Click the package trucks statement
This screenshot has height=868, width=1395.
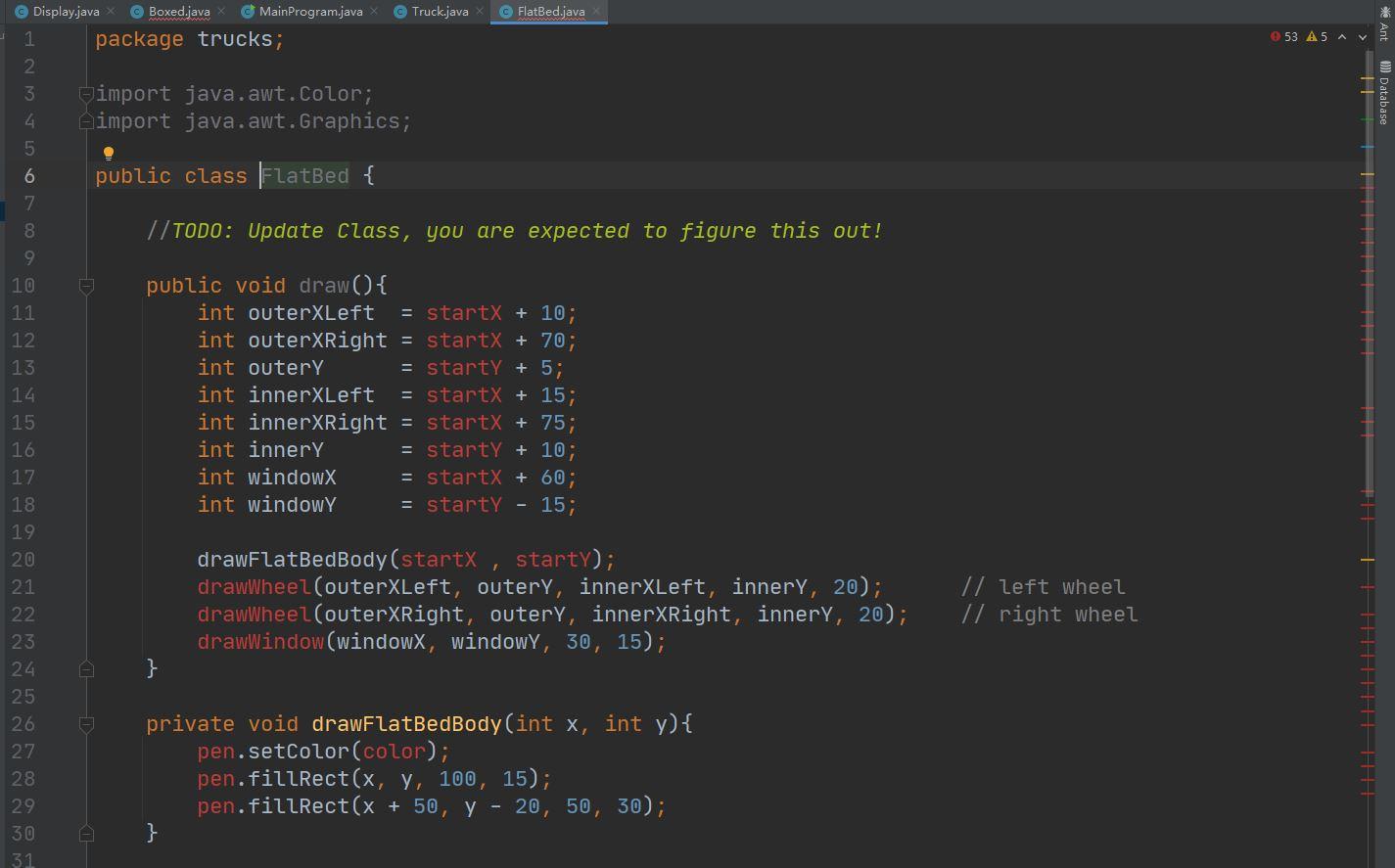[190, 39]
